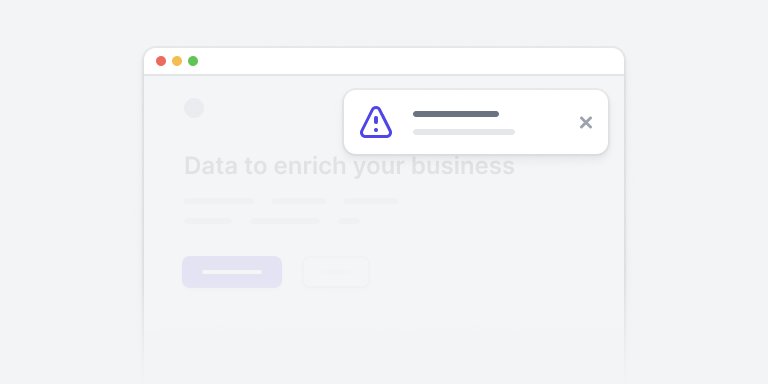Screen dimensions: 768x384
Task: Click the last placeholder line in top row
Action: 371,201
